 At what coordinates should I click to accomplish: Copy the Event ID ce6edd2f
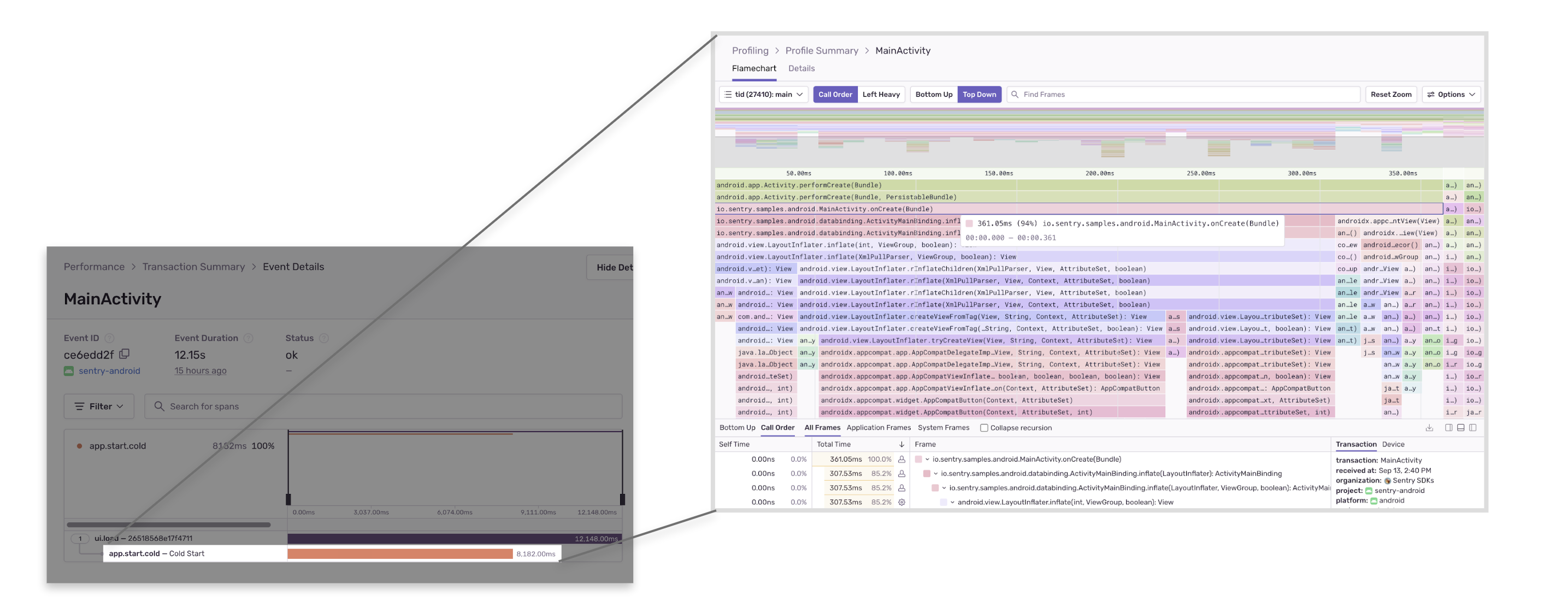tap(124, 354)
